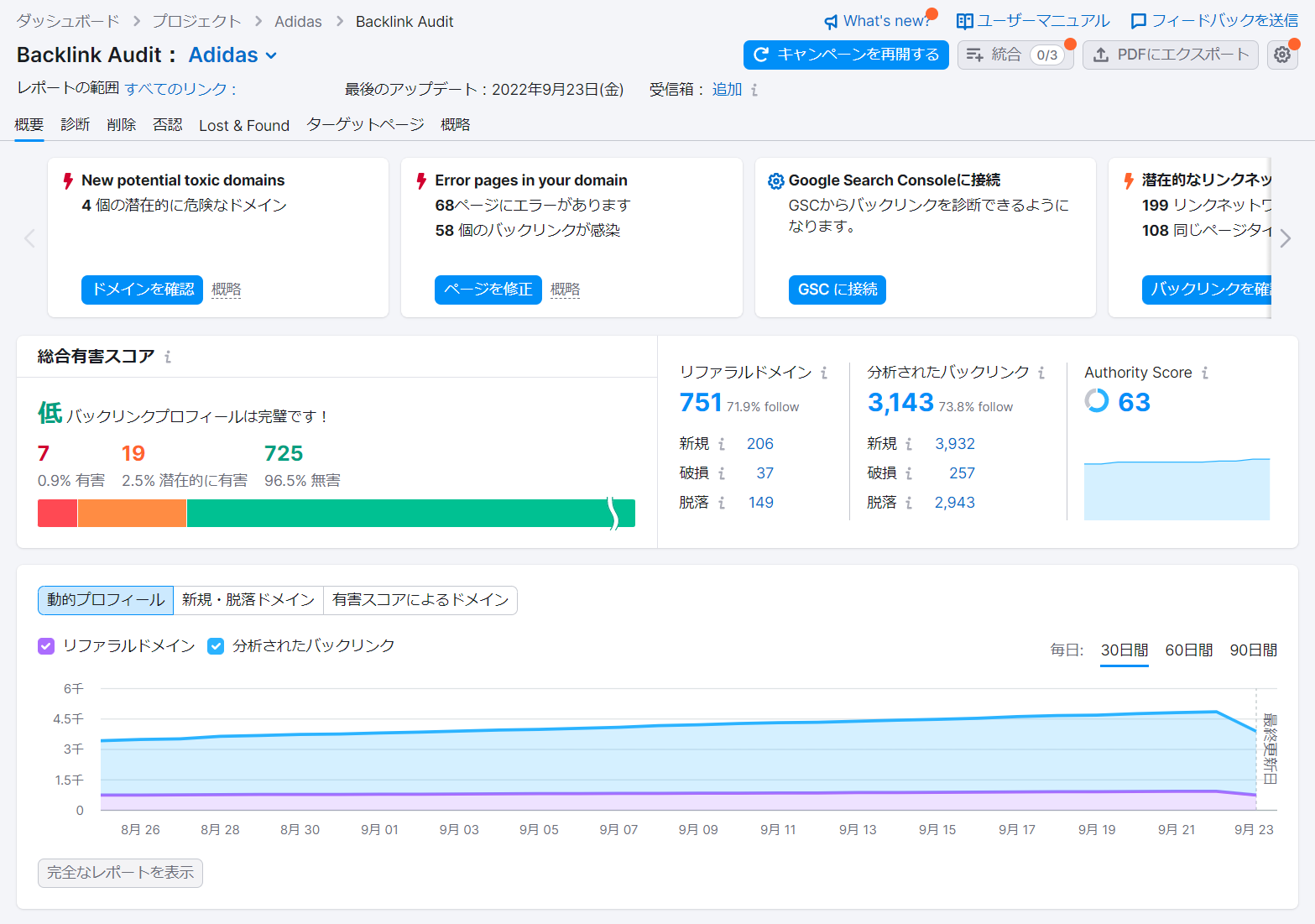The width and height of the screenshot is (1315, 924).
Task: Go to ダッシュボード breadcrumb
Action: point(68,22)
